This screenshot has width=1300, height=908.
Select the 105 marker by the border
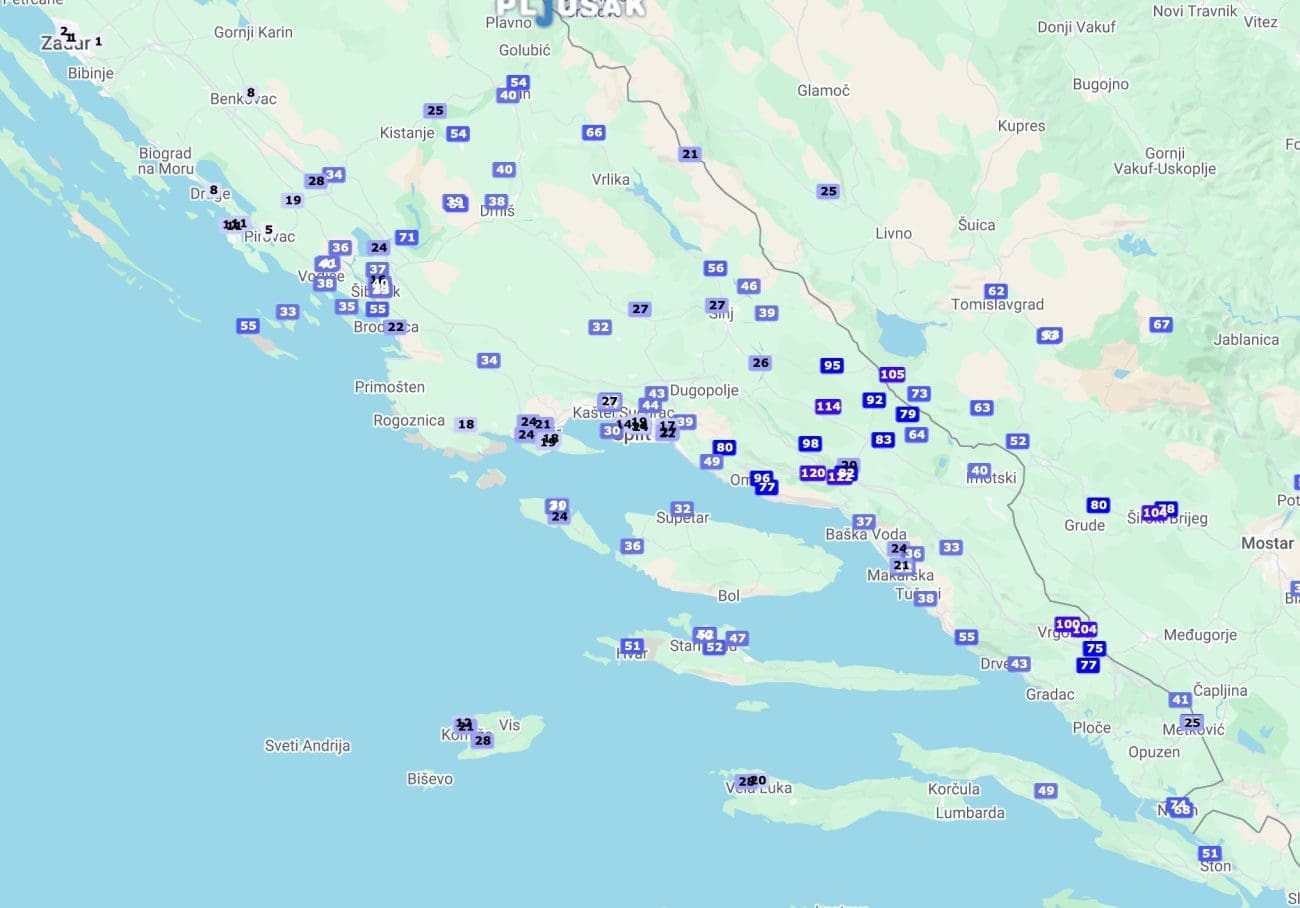(x=892, y=374)
